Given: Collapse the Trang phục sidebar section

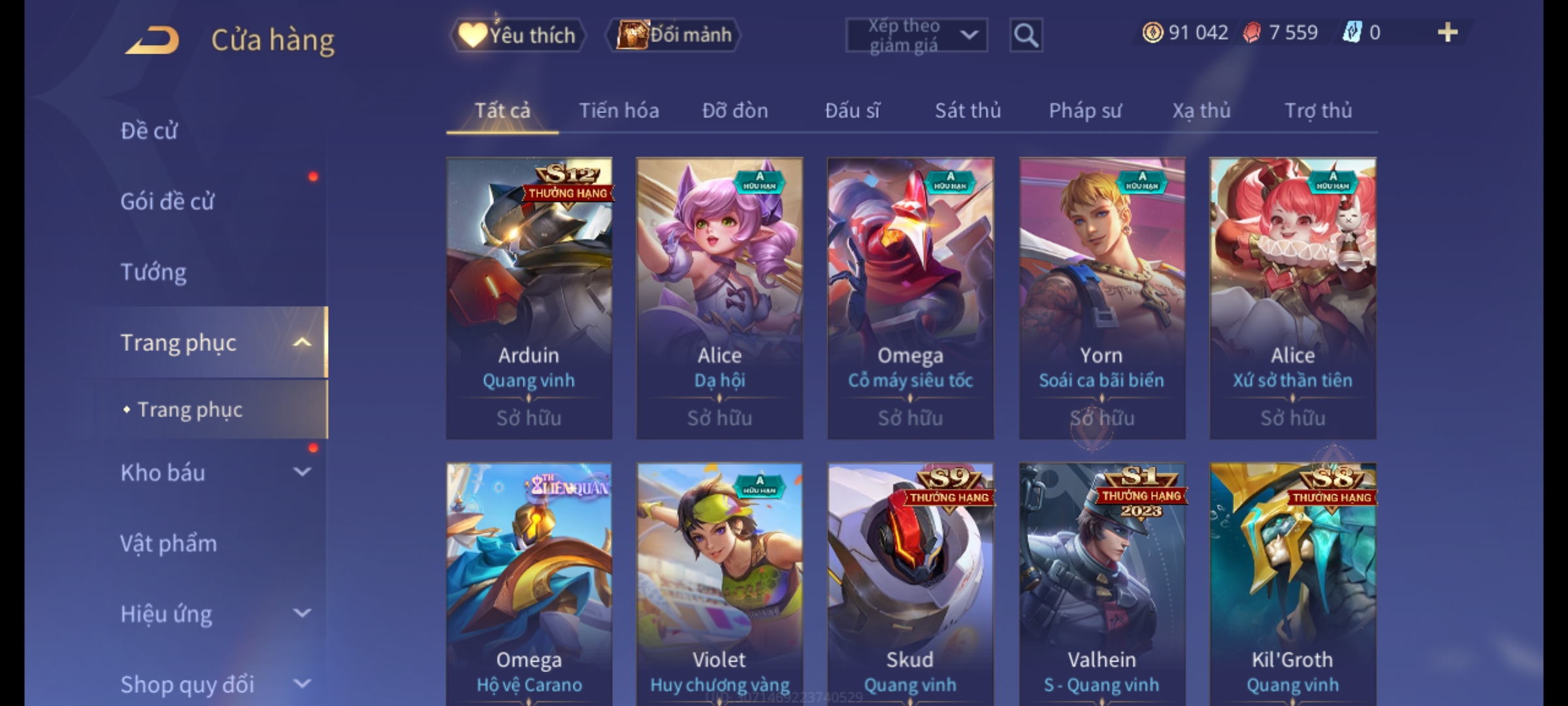Looking at the screenshot, I should pos(302,342).
